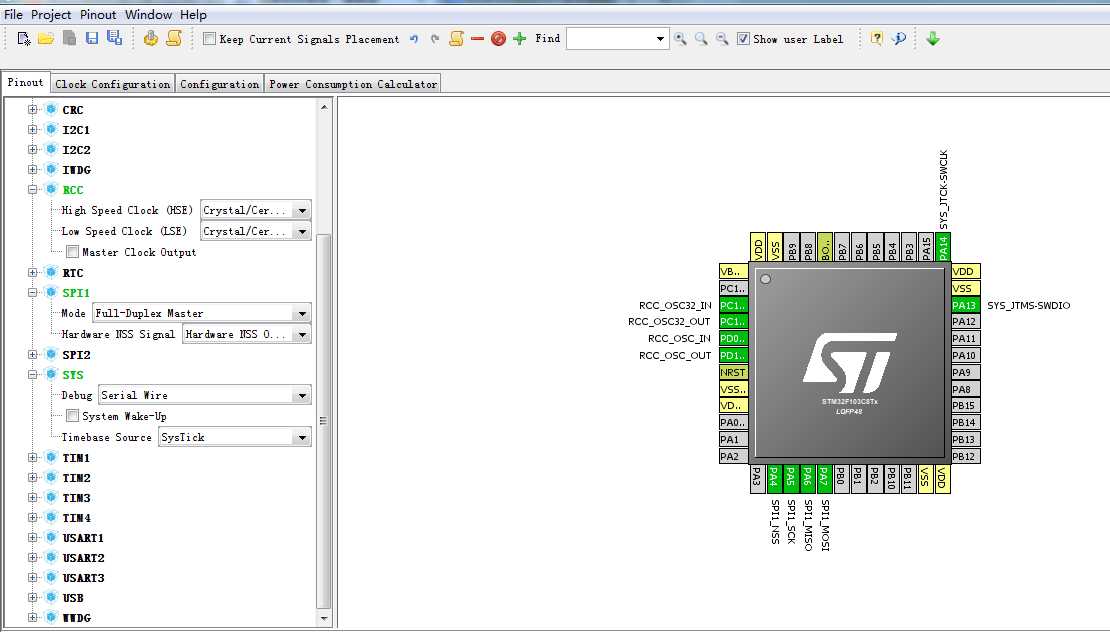Open the Project menu

pyautogui.click(x=51, y=15)
